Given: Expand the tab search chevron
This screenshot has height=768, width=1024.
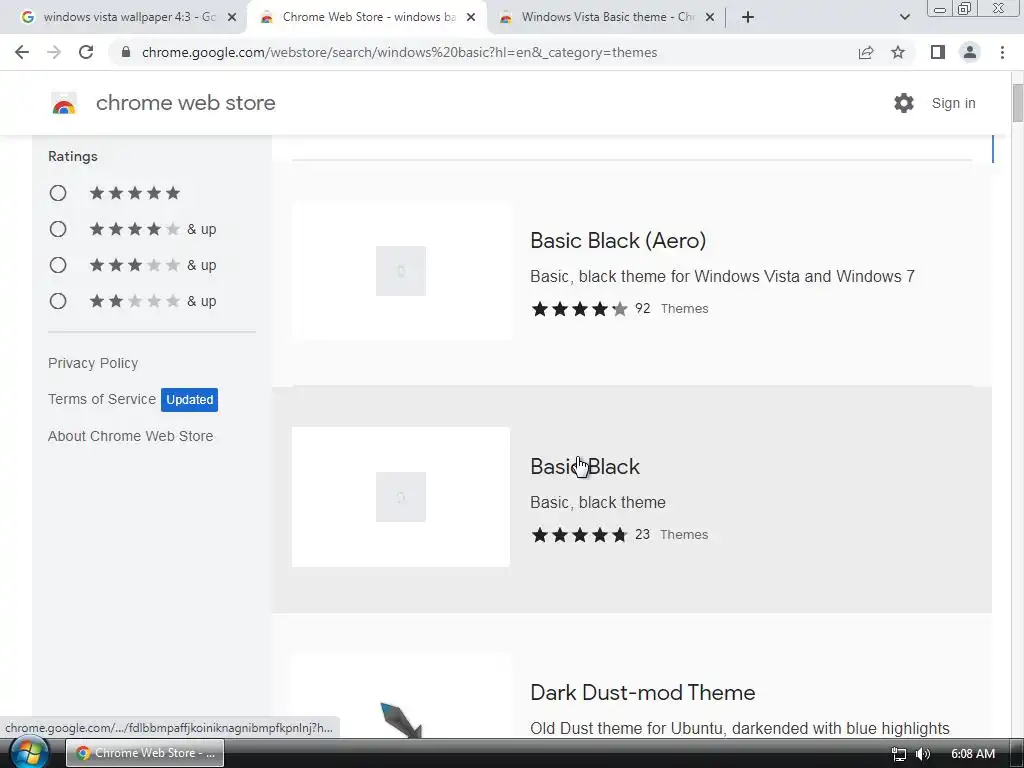Looking at the screenshot, I should coord(904,17).
